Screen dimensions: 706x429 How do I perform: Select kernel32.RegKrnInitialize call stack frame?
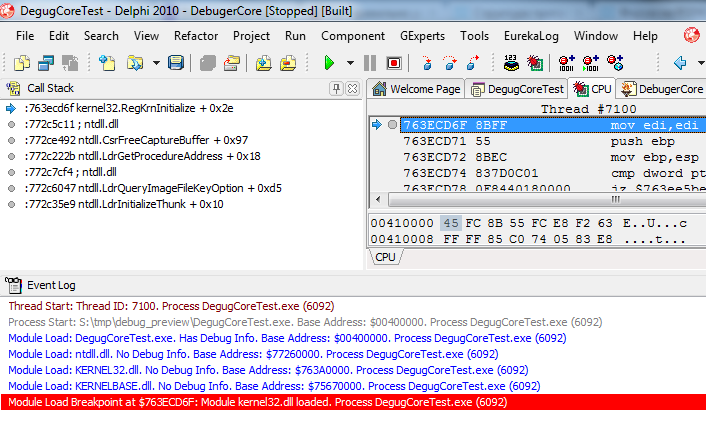point(130,108)
